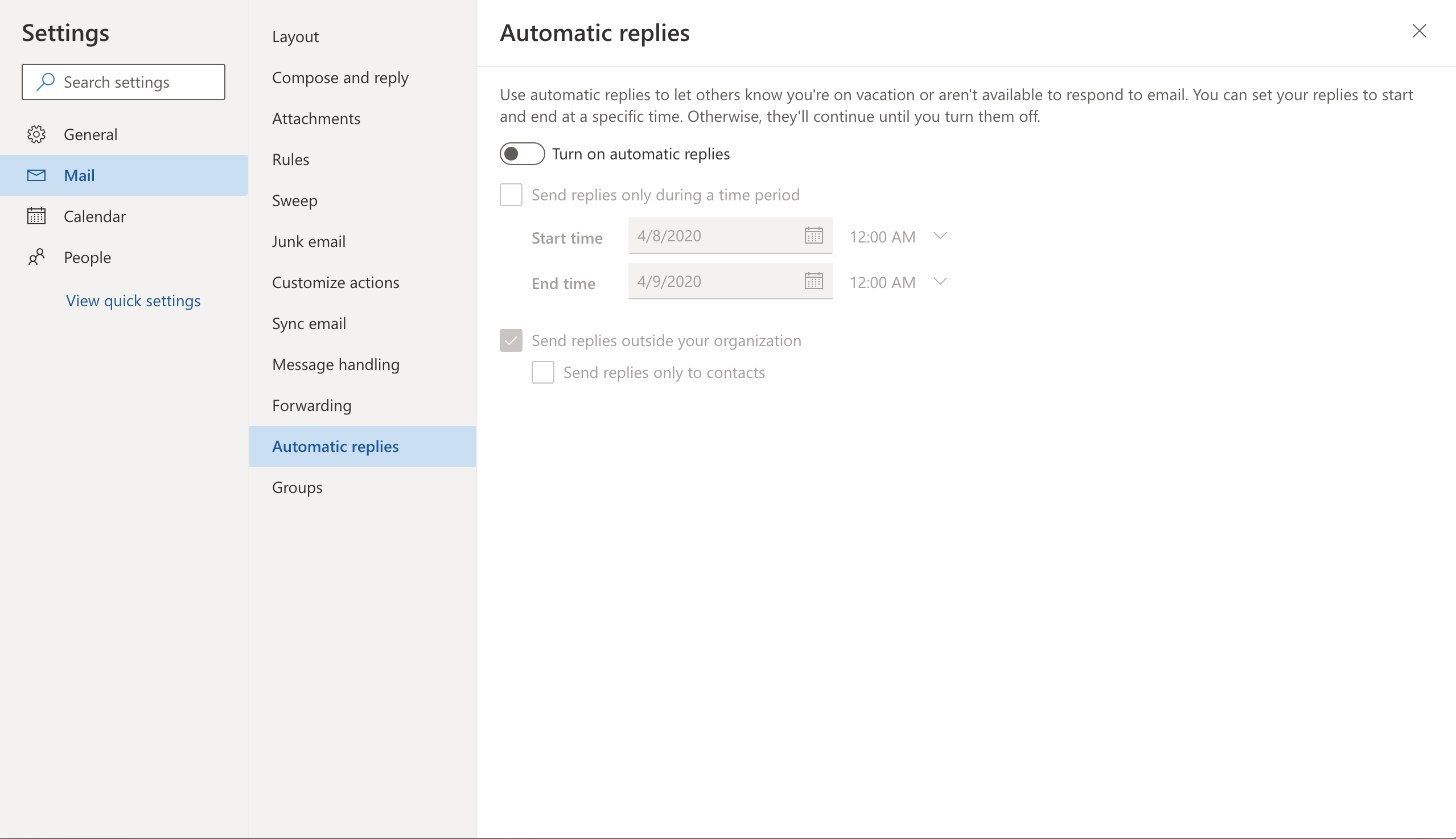Check Send replies only to contacts
The image size is (1456, 839).
[543, 372]
